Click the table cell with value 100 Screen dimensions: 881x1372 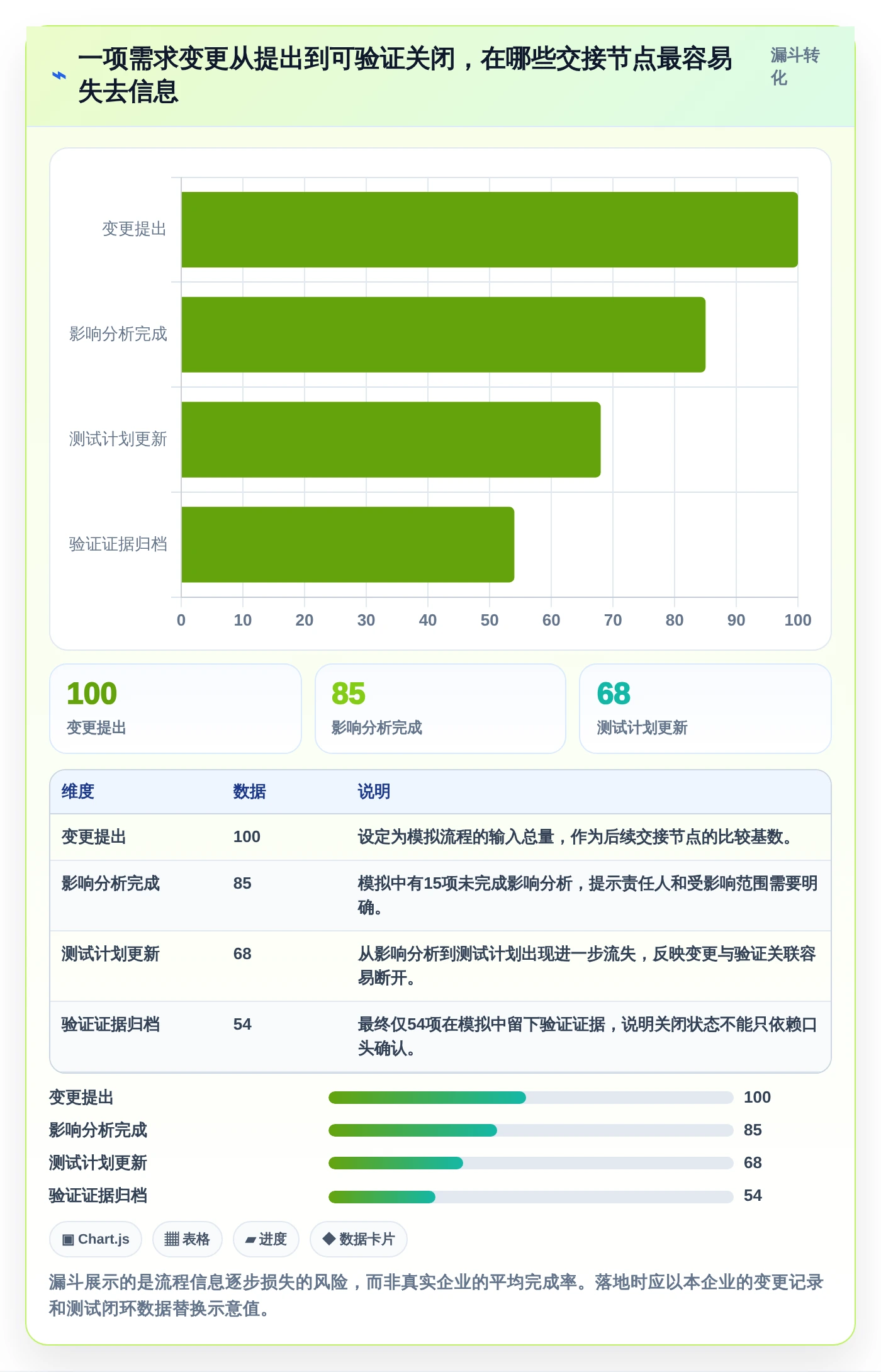tap(247, 837)
